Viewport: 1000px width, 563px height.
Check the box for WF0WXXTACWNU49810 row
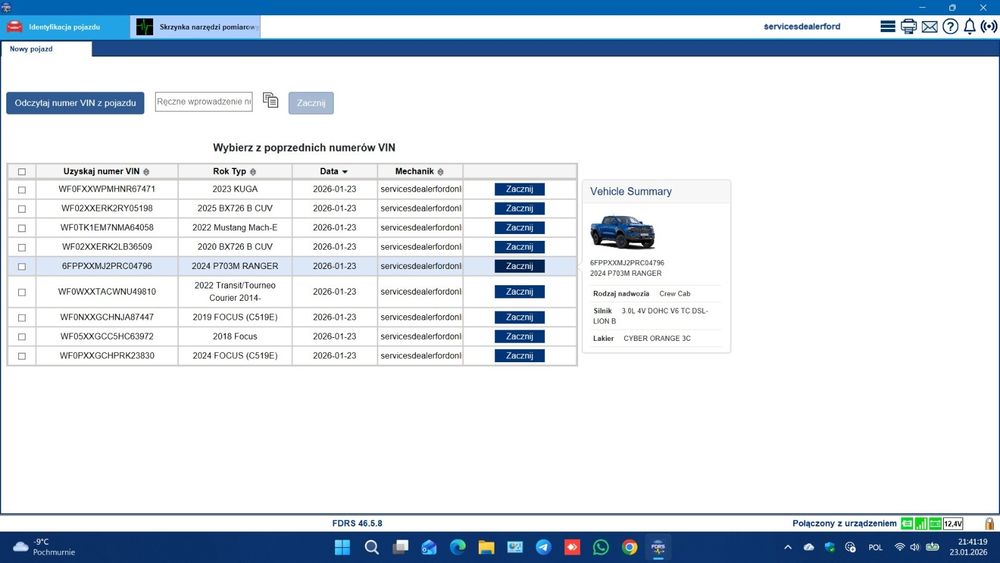[x=22, y=292]
